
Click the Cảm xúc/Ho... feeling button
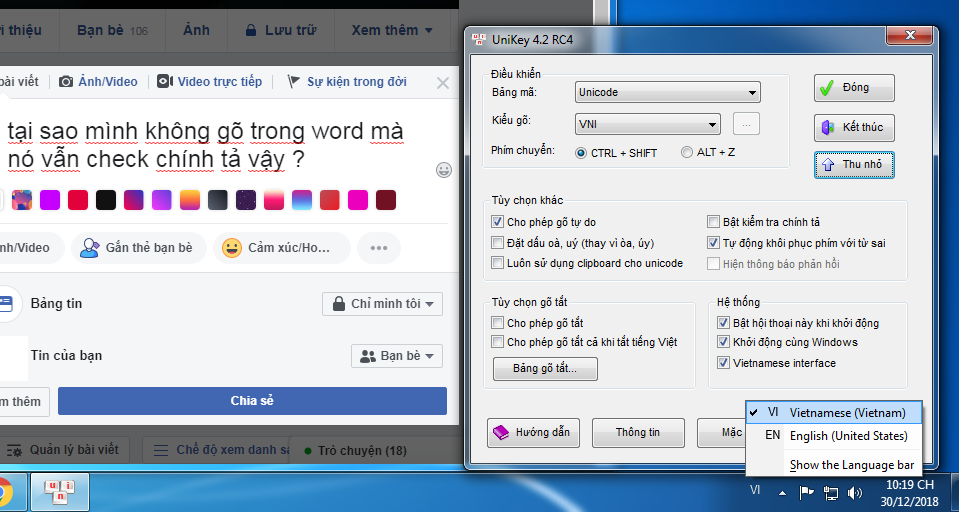pos(282,248)
